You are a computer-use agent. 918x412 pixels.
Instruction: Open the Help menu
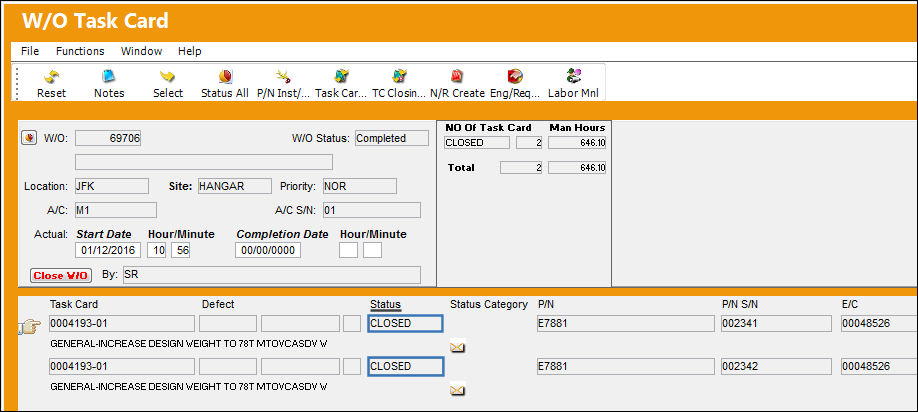tap(190, 51)
